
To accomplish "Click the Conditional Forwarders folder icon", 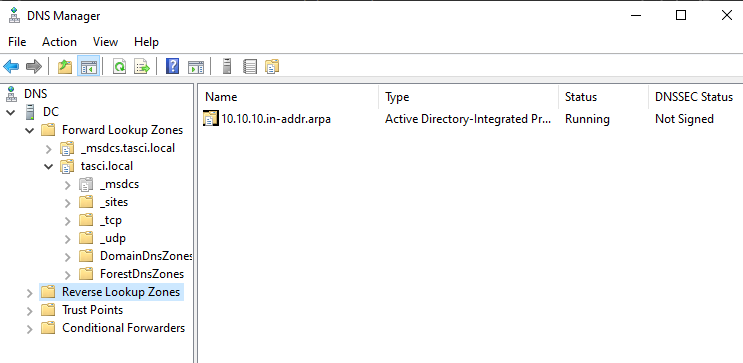I will click(48, 328).
